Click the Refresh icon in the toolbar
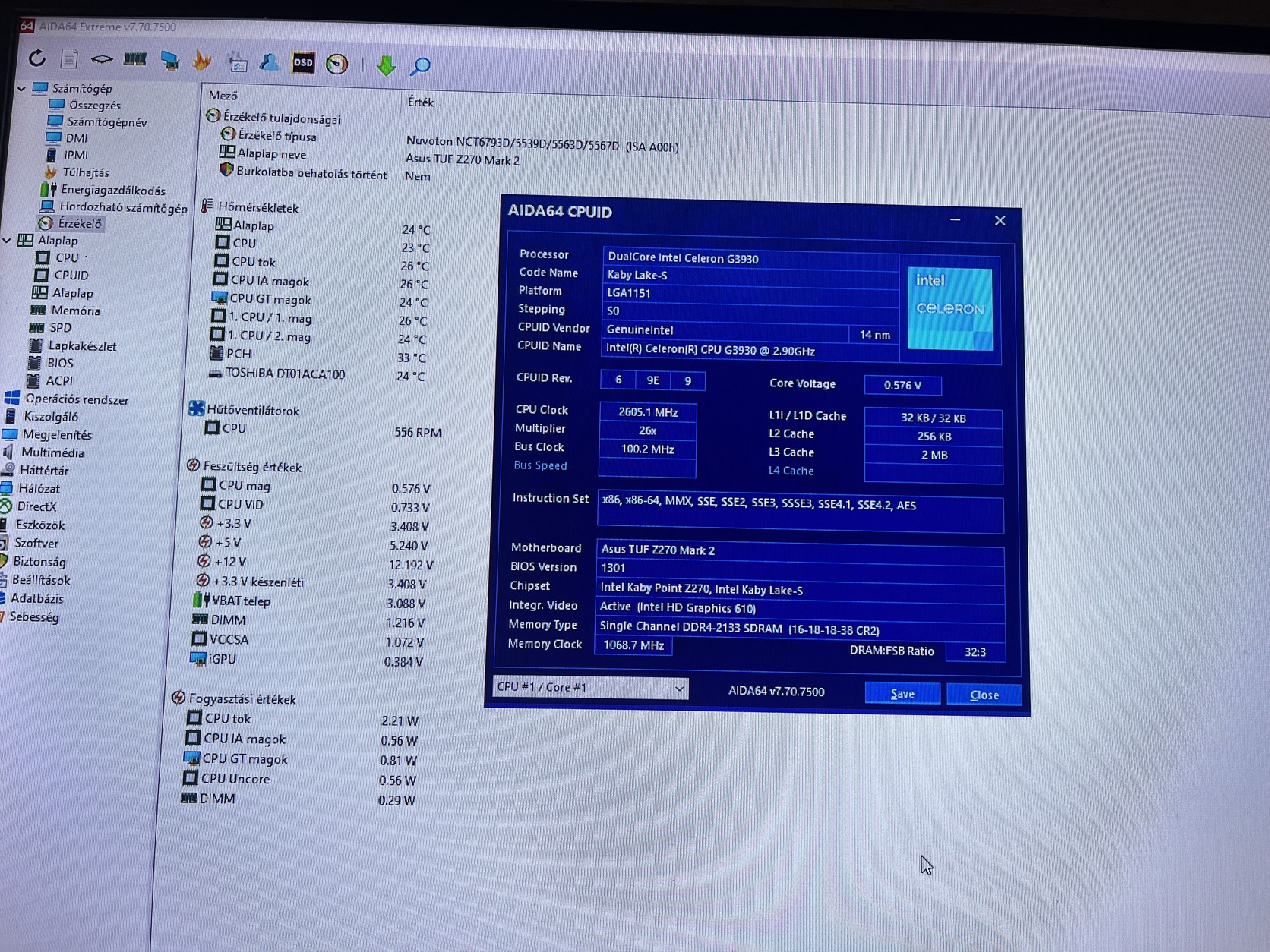The image size is (1270, 952). tap(36, 58)
